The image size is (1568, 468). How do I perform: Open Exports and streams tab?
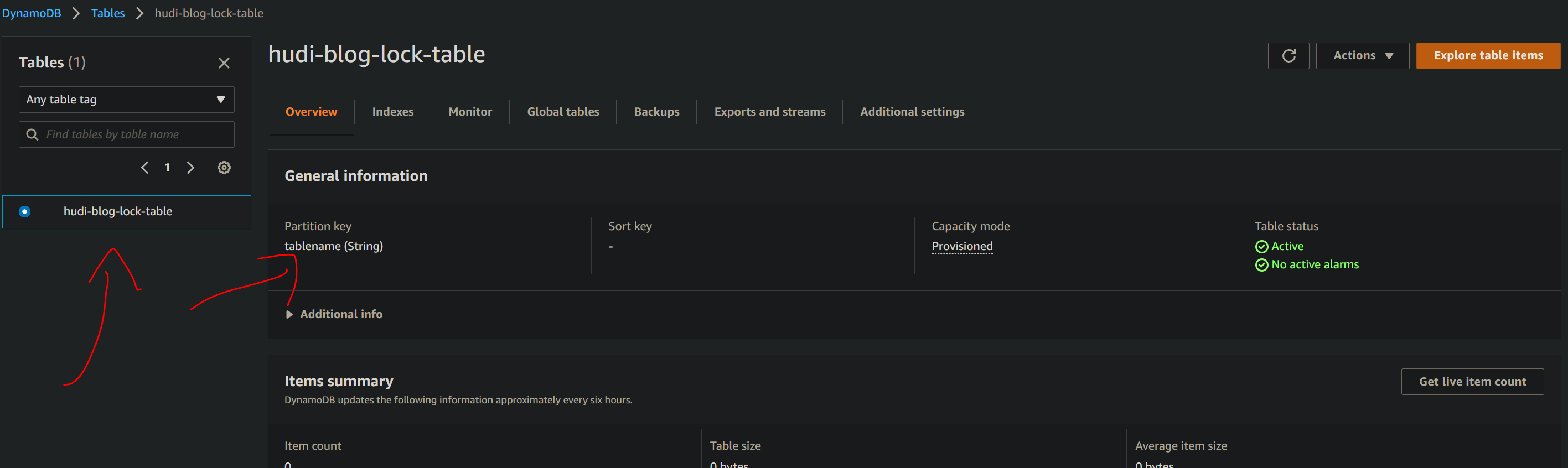pyautogui.click(x=769, y=111)
